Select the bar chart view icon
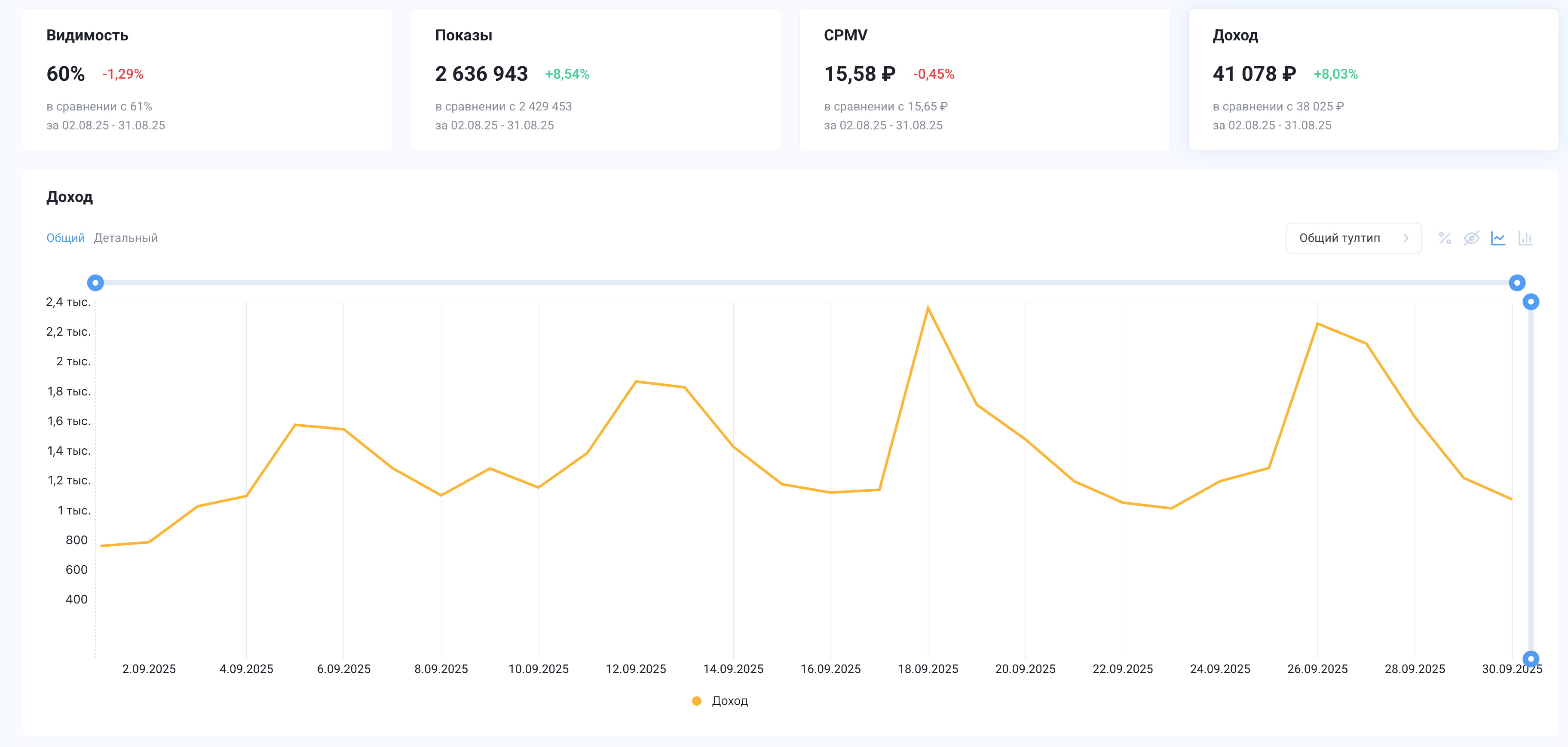The image size is (1568, 747). (1525, 238)
